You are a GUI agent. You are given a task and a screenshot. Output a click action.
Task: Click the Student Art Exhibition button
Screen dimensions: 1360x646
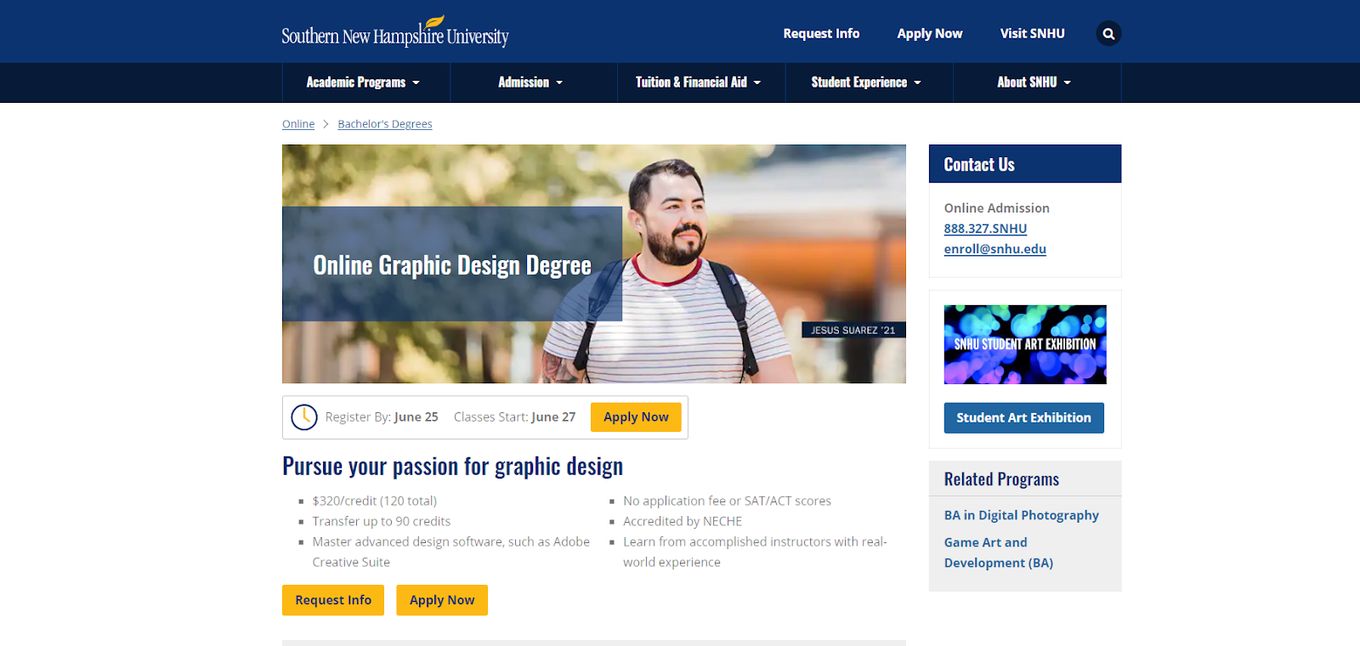point(1024,418)
